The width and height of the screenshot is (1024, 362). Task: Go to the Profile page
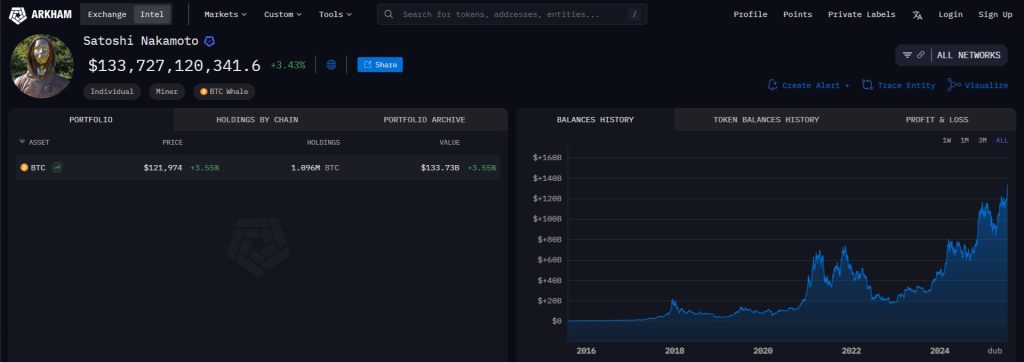click(750, 14)
